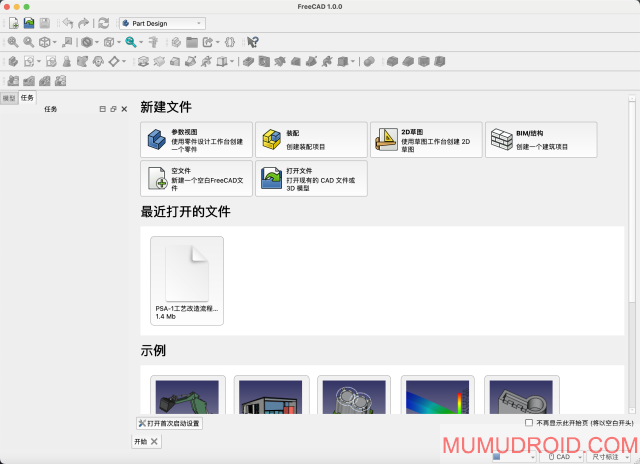The image size is (640, 464).
Task: Expand the draw style dropdown arrow
Action: click(97, 42)
